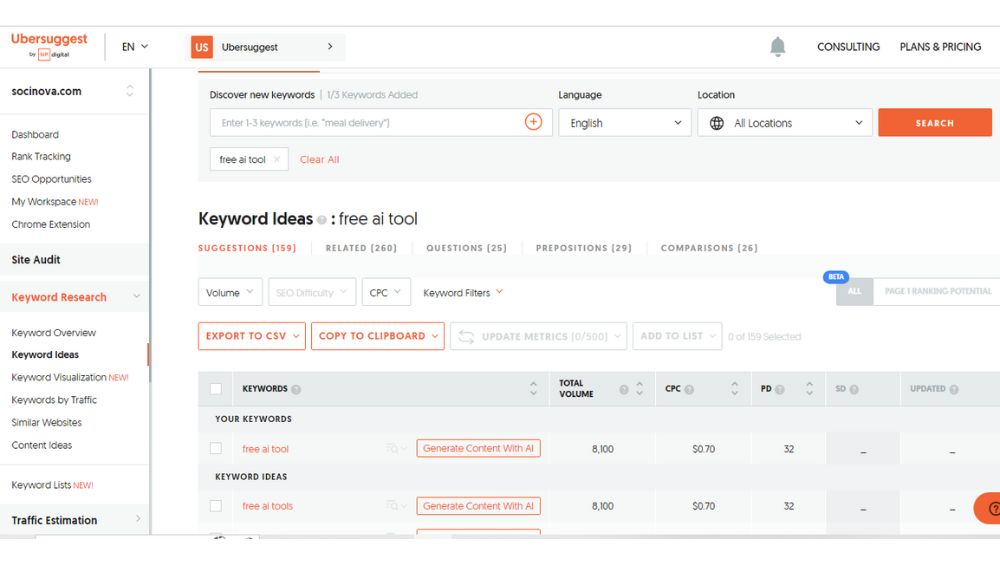Open search icon for 'free ai tools' row
This screenshot has height=563, width=1000.
(x=391, y=506)
